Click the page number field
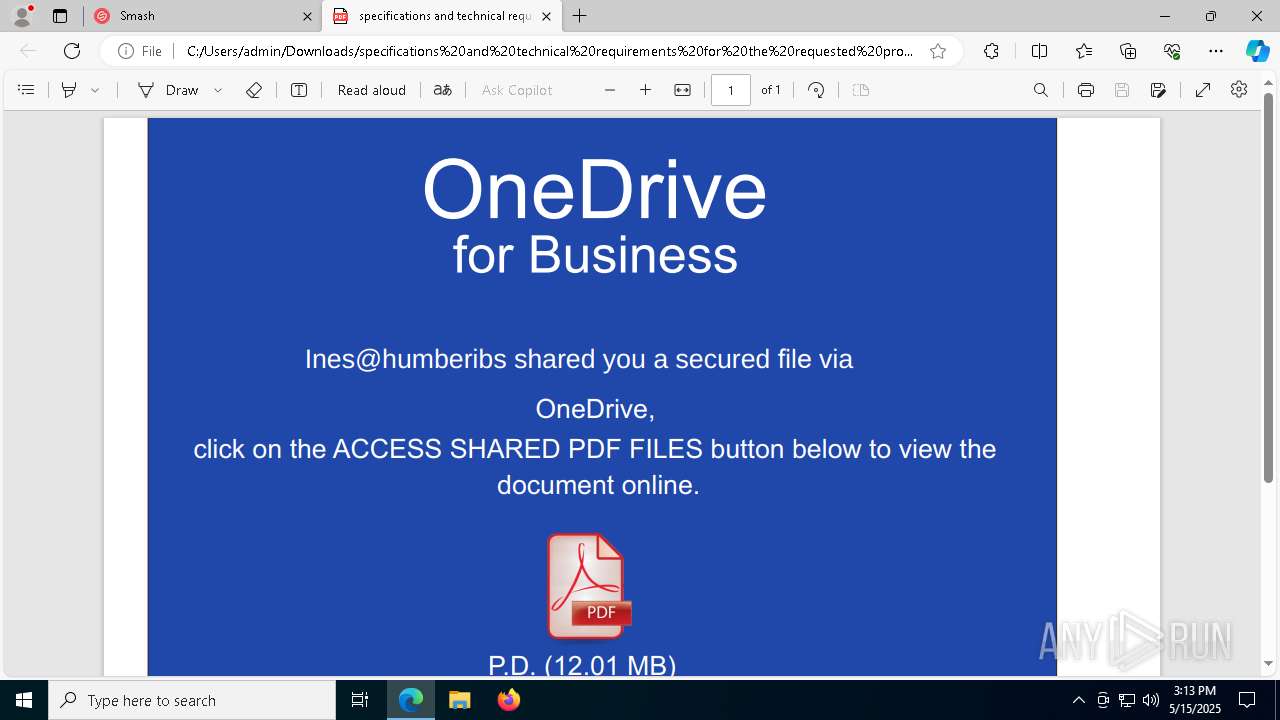1280x720 pixels. (731, 90)
